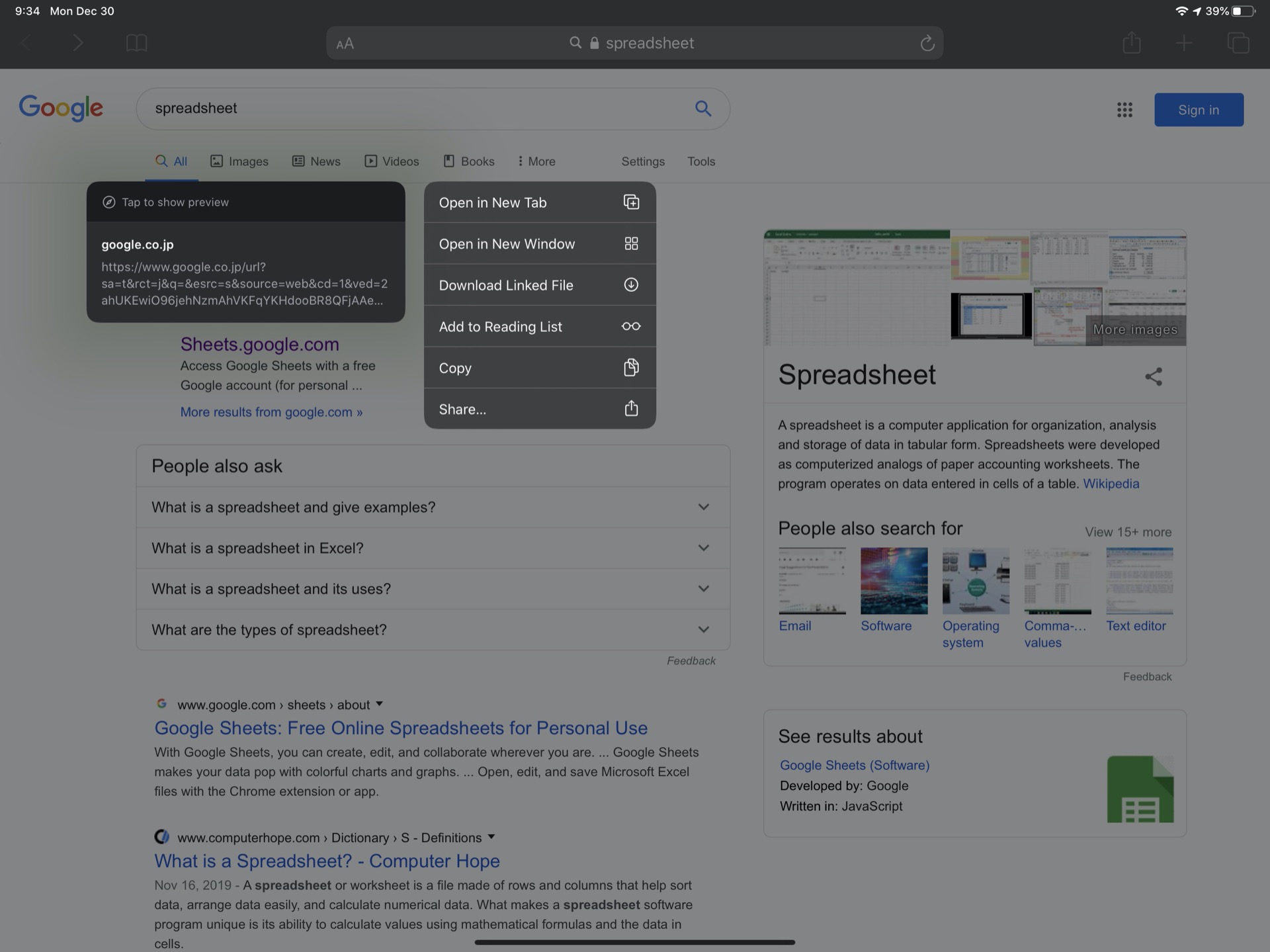
Task: Open search Settings
Action: point(643,161)
